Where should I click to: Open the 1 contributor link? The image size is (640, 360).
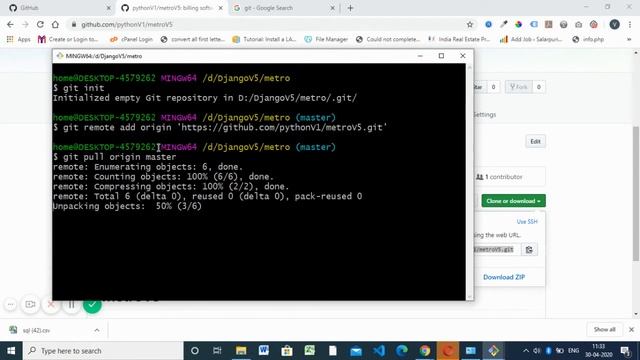(x=500, y=177)
